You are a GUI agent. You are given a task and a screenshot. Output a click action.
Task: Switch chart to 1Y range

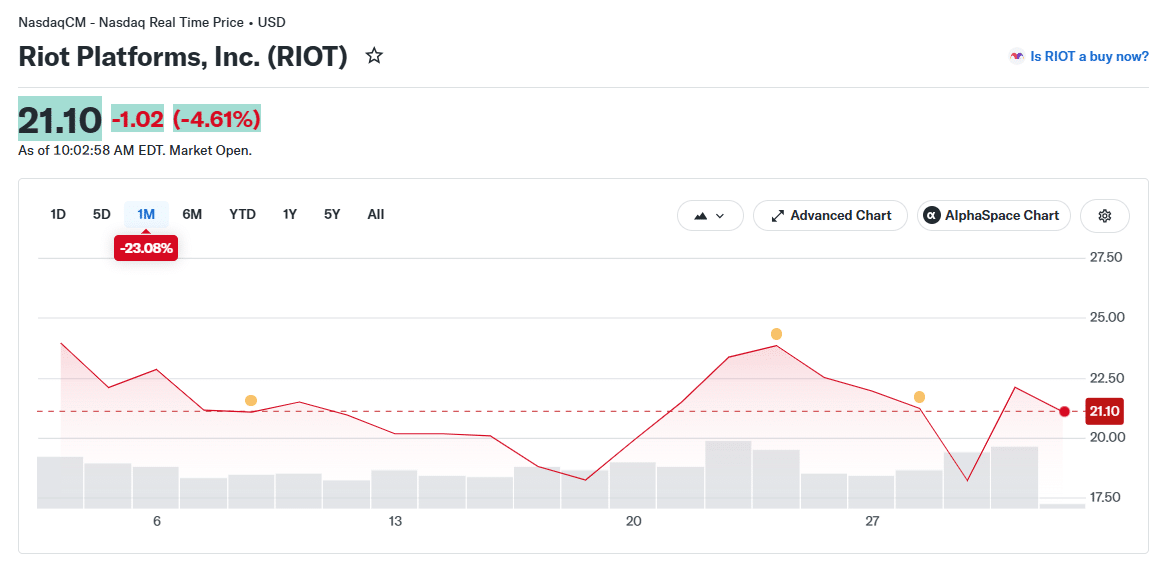[290, 215]
